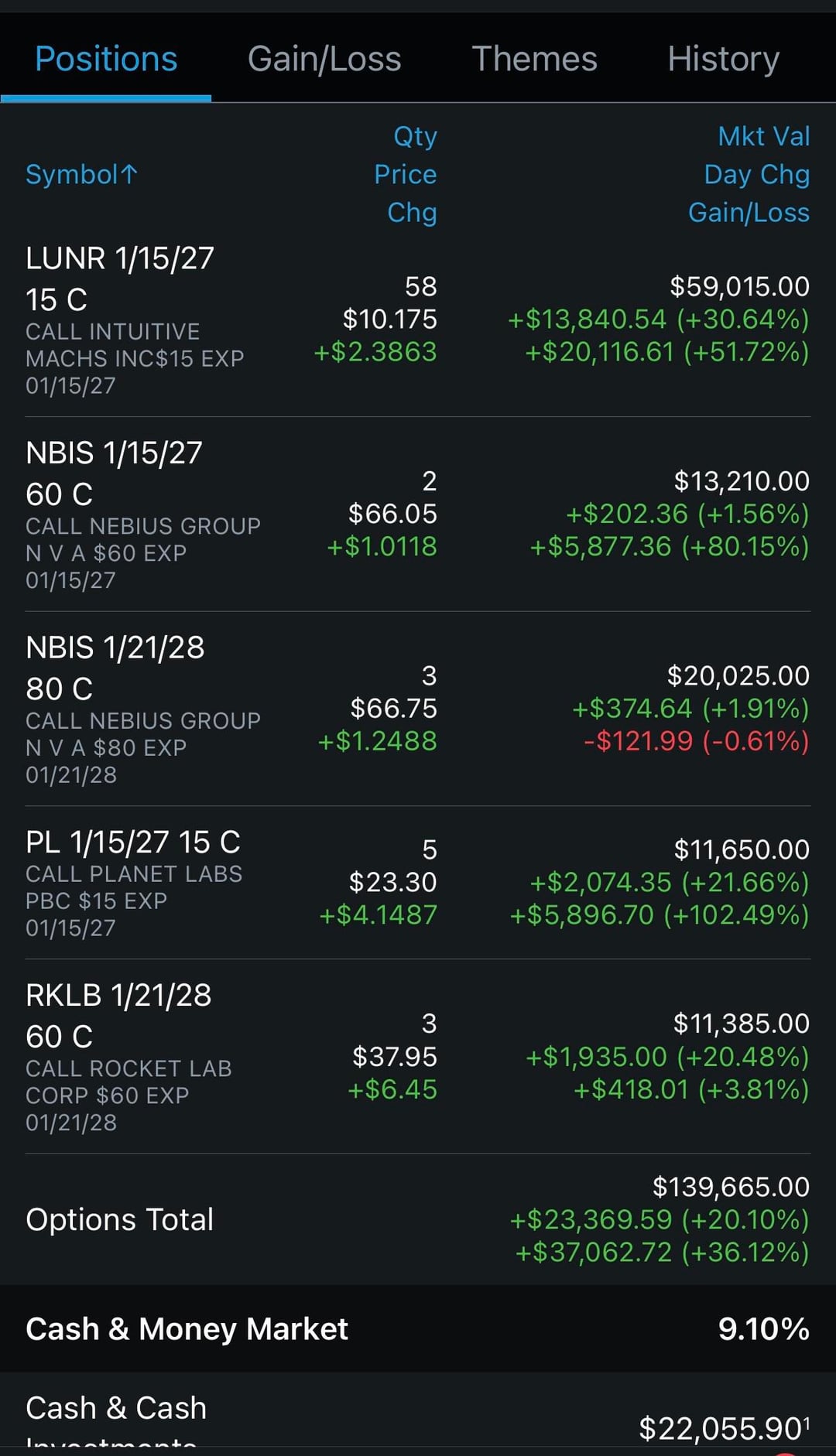The width and height of the screenshot is (836, 1456).
Task: Switch to the Positions tab
Action: pos(106,59)
